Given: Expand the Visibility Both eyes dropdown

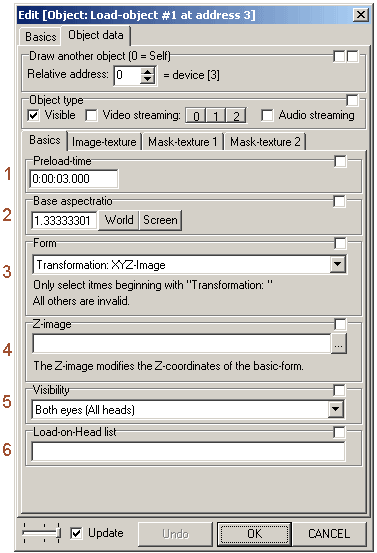Looking at the screenshot, I should tap(335, 409).
